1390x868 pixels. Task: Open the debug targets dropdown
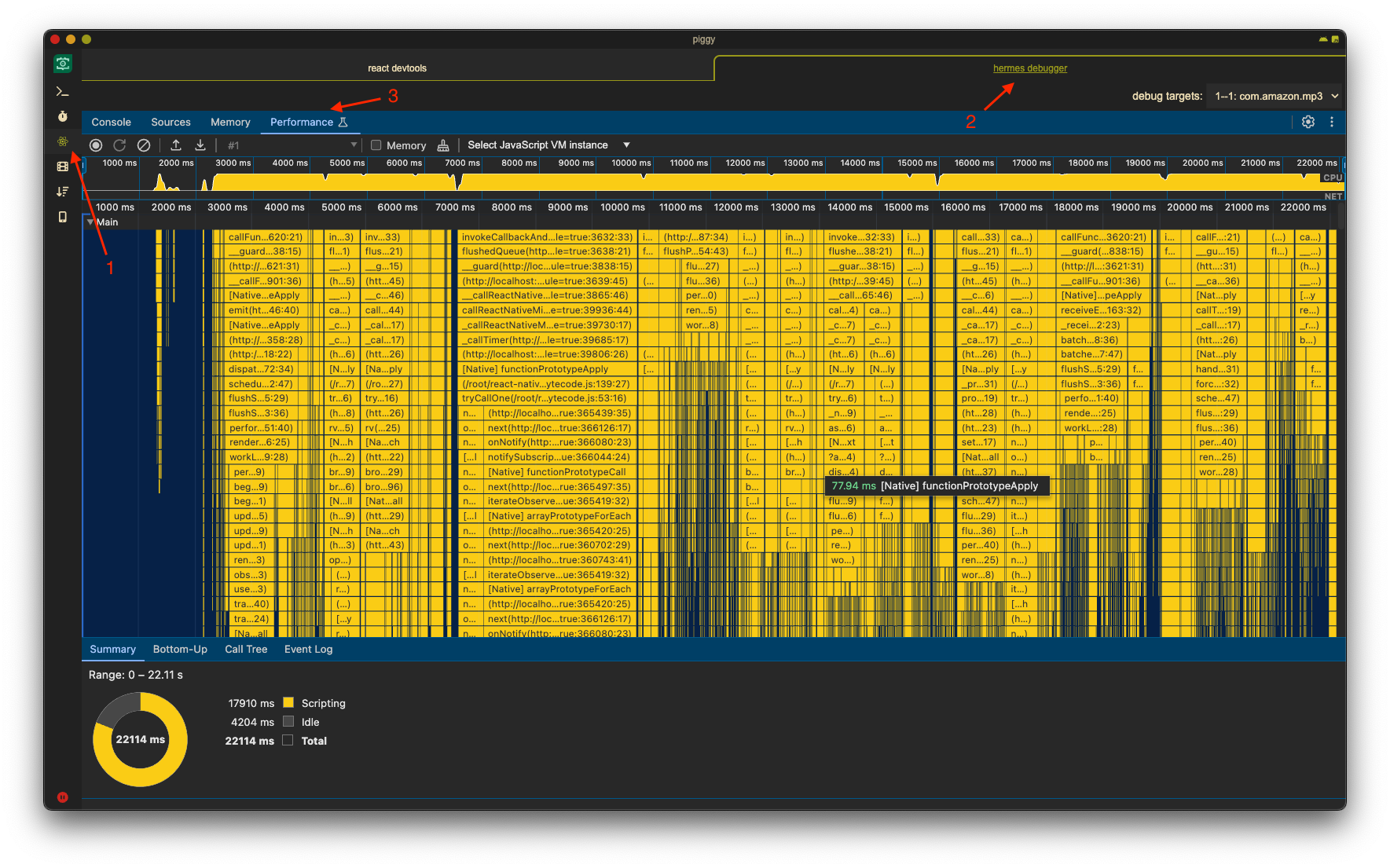tap(1275, 96)
